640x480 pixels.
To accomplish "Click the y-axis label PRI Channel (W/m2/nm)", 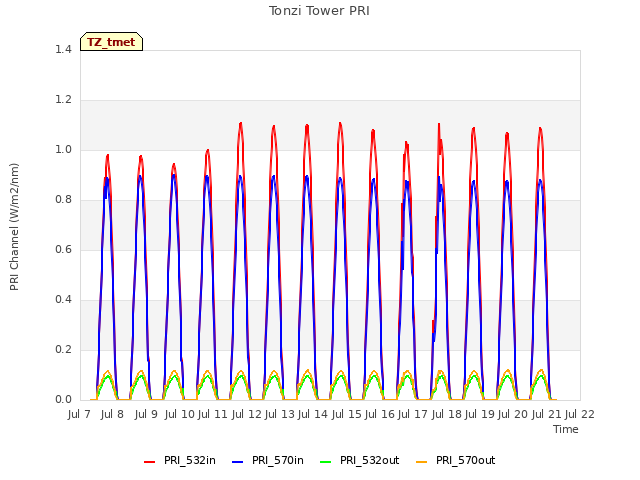I will tap(14, 227).
